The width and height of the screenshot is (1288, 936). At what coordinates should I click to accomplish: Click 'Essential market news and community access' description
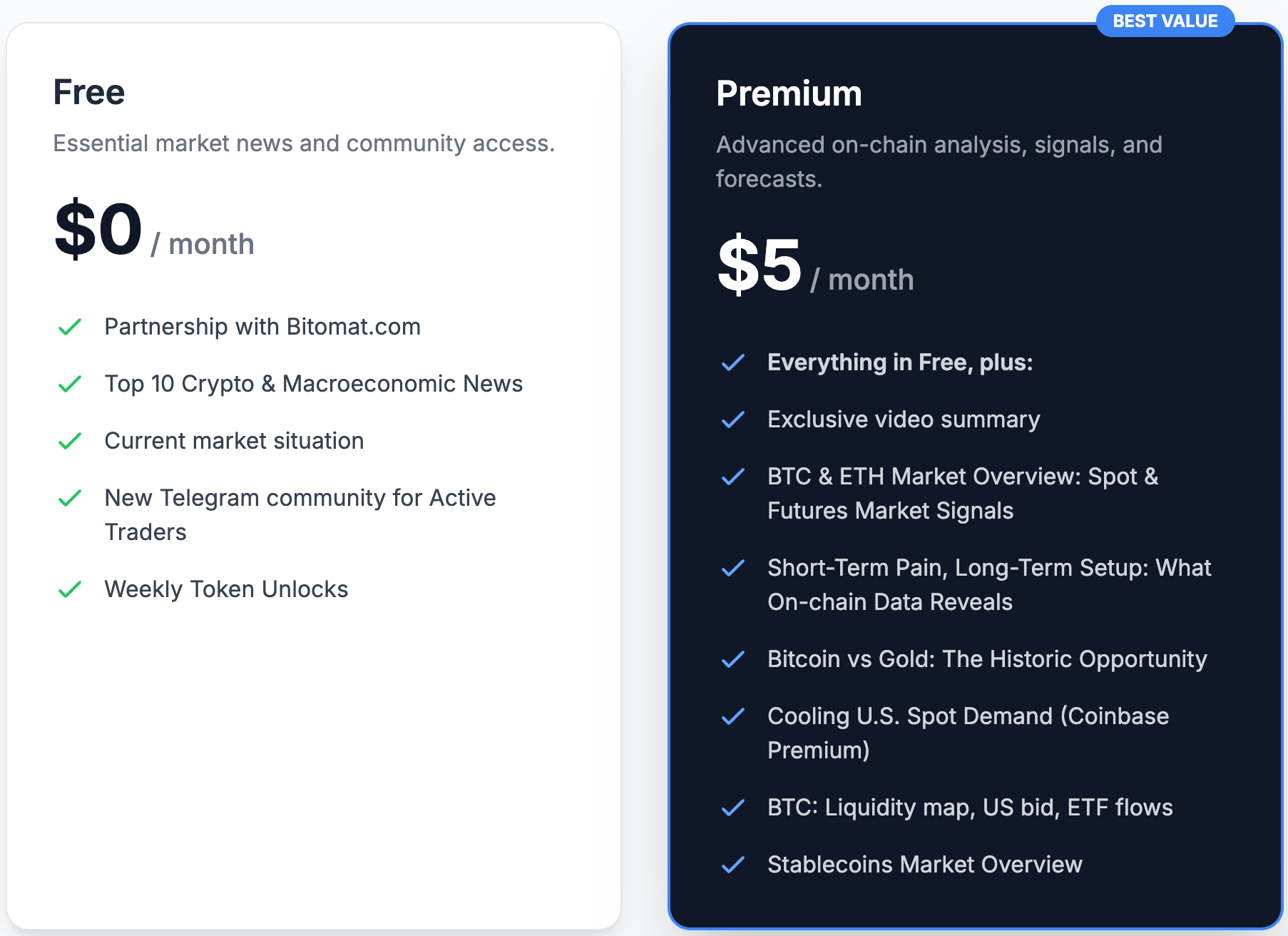point(304,143)
